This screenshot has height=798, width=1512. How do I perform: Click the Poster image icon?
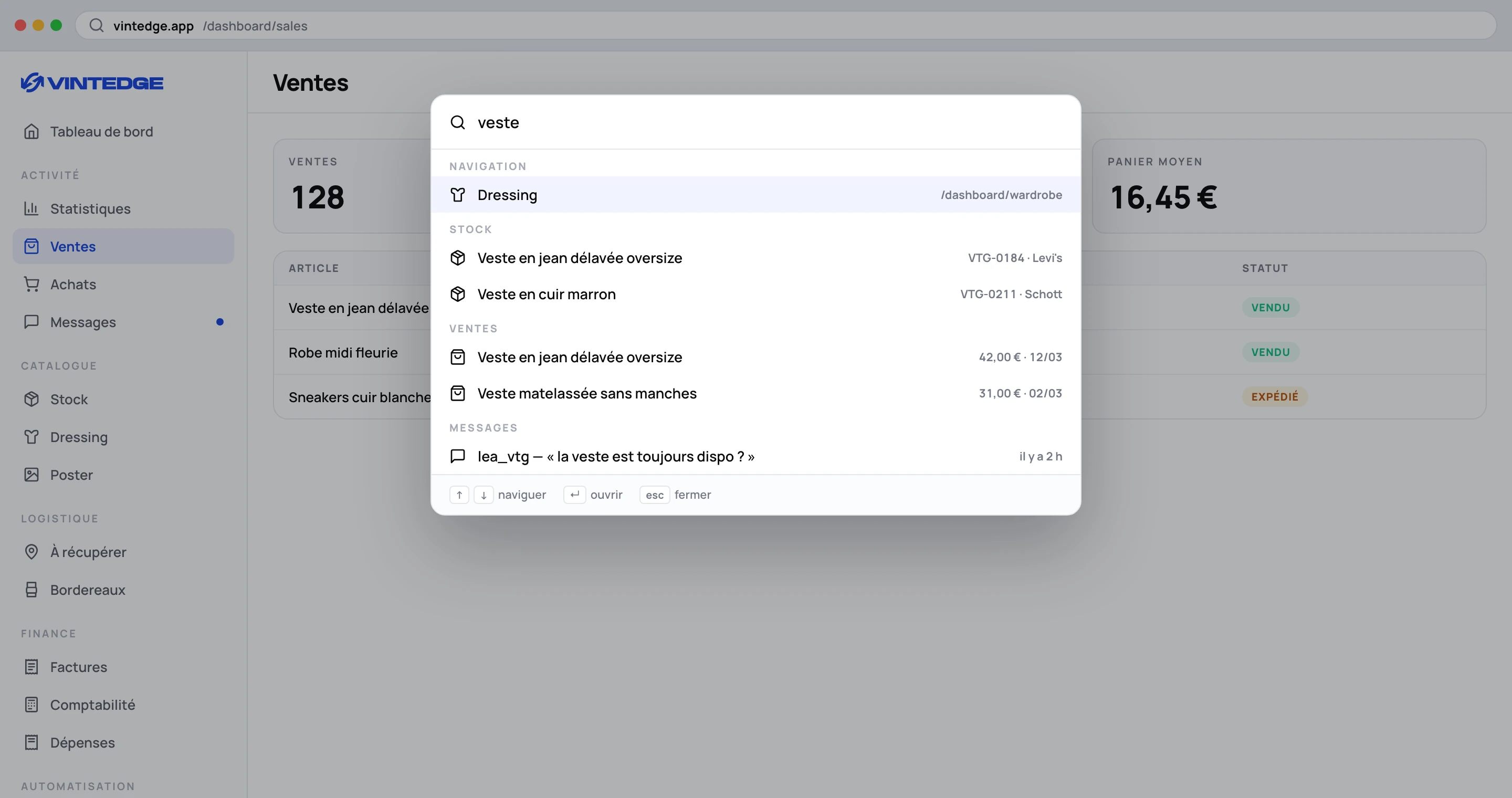(x=31, y=475)
